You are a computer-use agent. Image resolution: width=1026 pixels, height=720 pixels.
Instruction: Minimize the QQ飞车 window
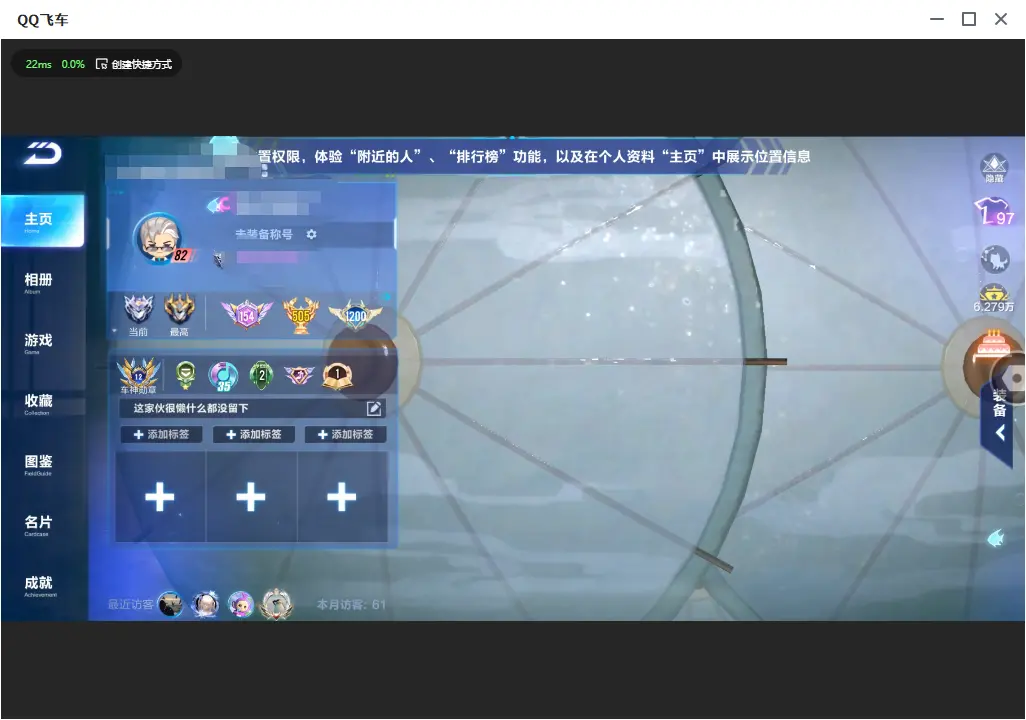937,19
